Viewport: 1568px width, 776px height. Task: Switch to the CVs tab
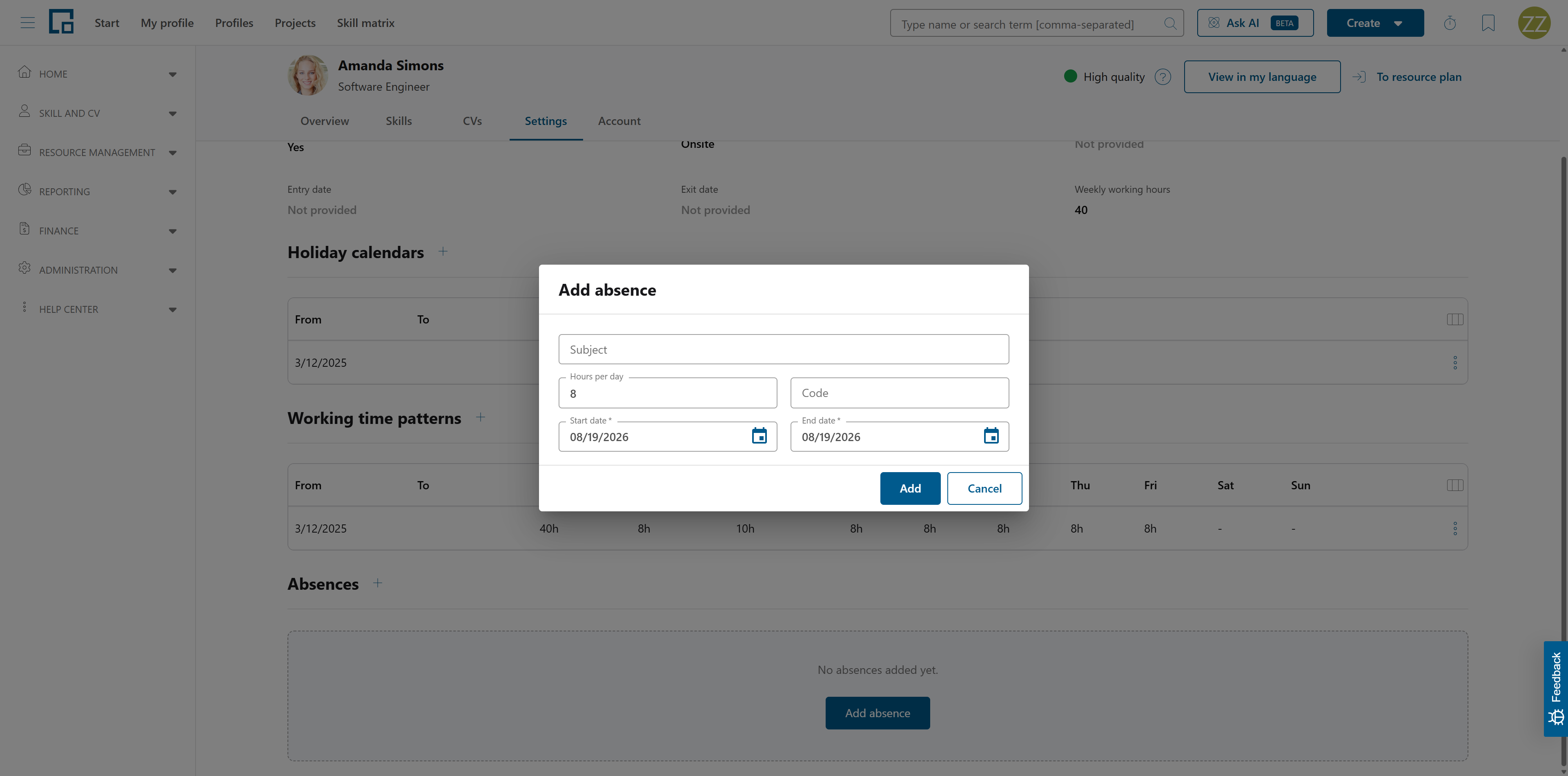pyautogui.click(x=472, y=121)
